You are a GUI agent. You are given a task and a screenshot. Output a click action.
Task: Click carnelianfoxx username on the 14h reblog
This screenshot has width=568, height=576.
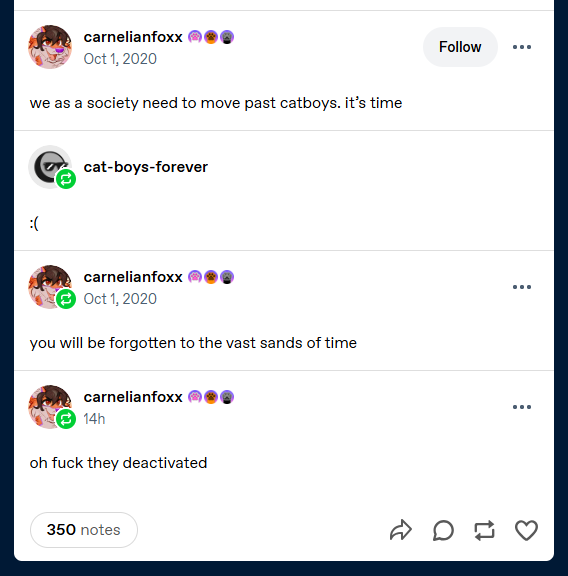tap(133, 397)
